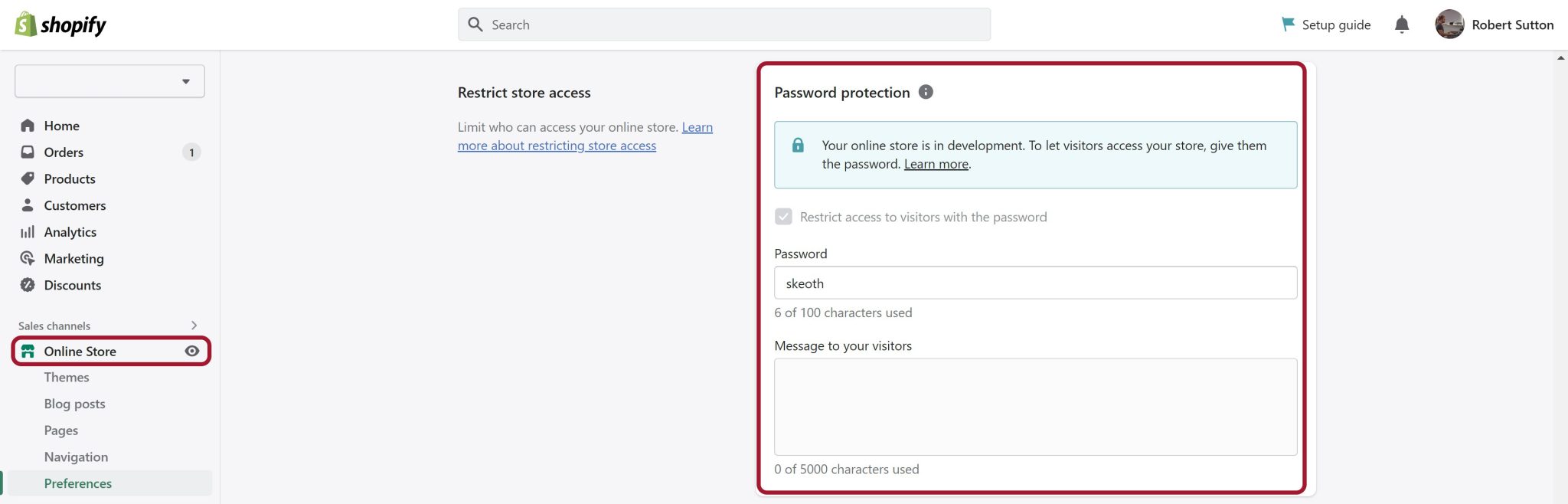Open the Marketing megaphone icon
This screenshot has width=1568, height=504.
click(x=28, y=258)
